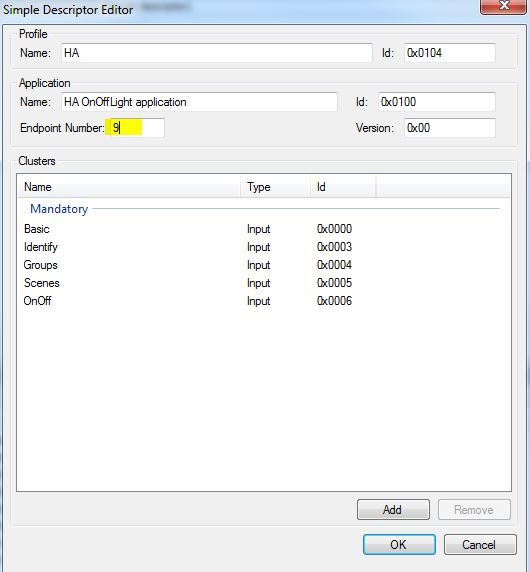Select the Profile Id field 0x0104
Screen dimensions: 530x572
point(450,53)
